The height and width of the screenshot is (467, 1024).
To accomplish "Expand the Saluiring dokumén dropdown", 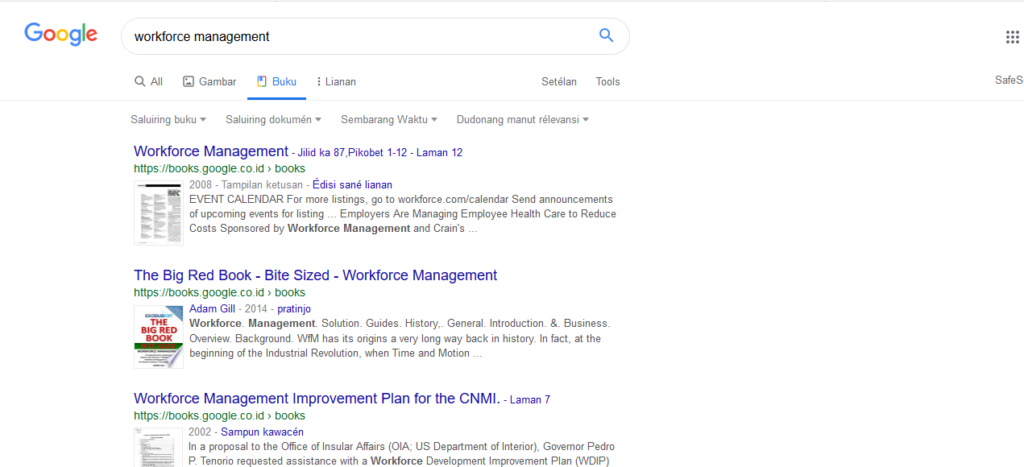I will [273, 120].
